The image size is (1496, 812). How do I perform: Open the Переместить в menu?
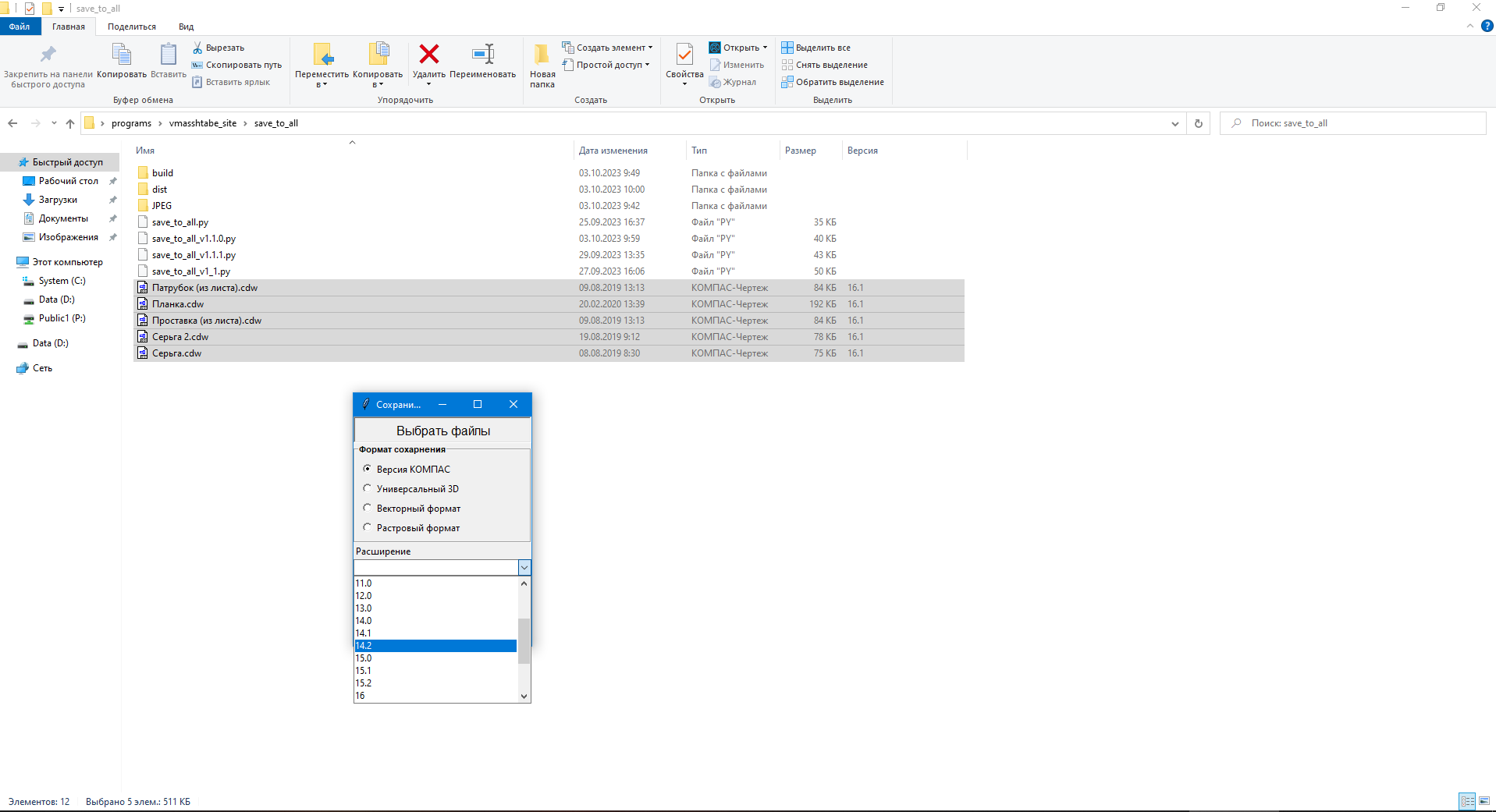[x=322, y=65]
